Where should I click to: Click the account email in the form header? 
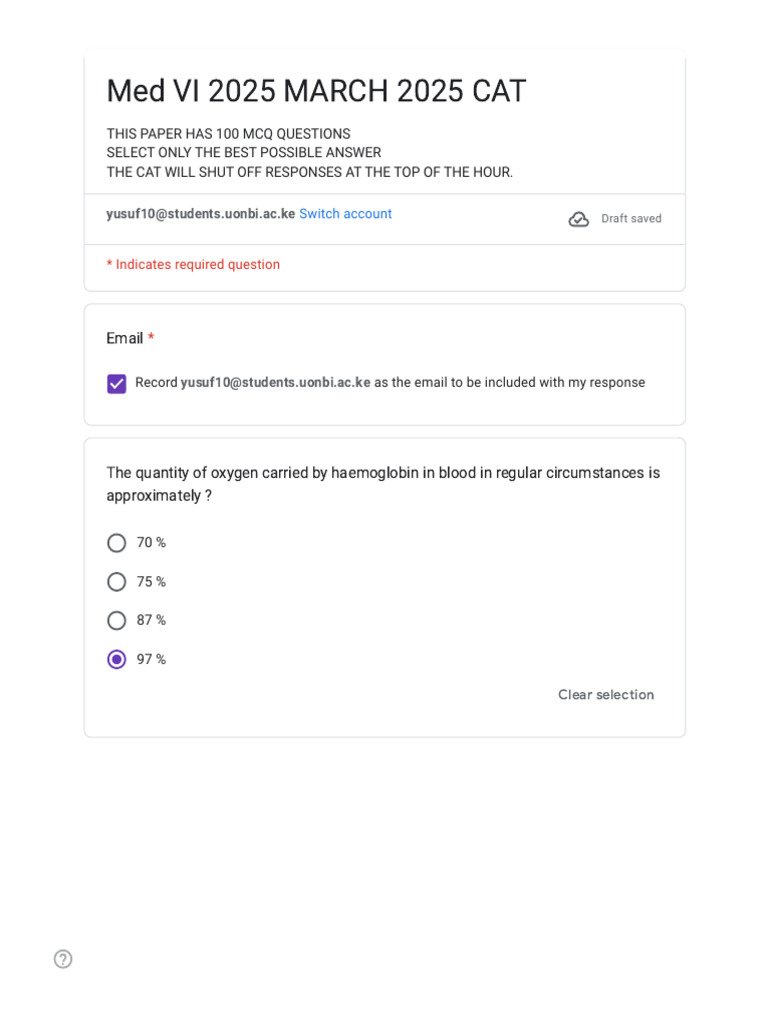coord(200,214)
